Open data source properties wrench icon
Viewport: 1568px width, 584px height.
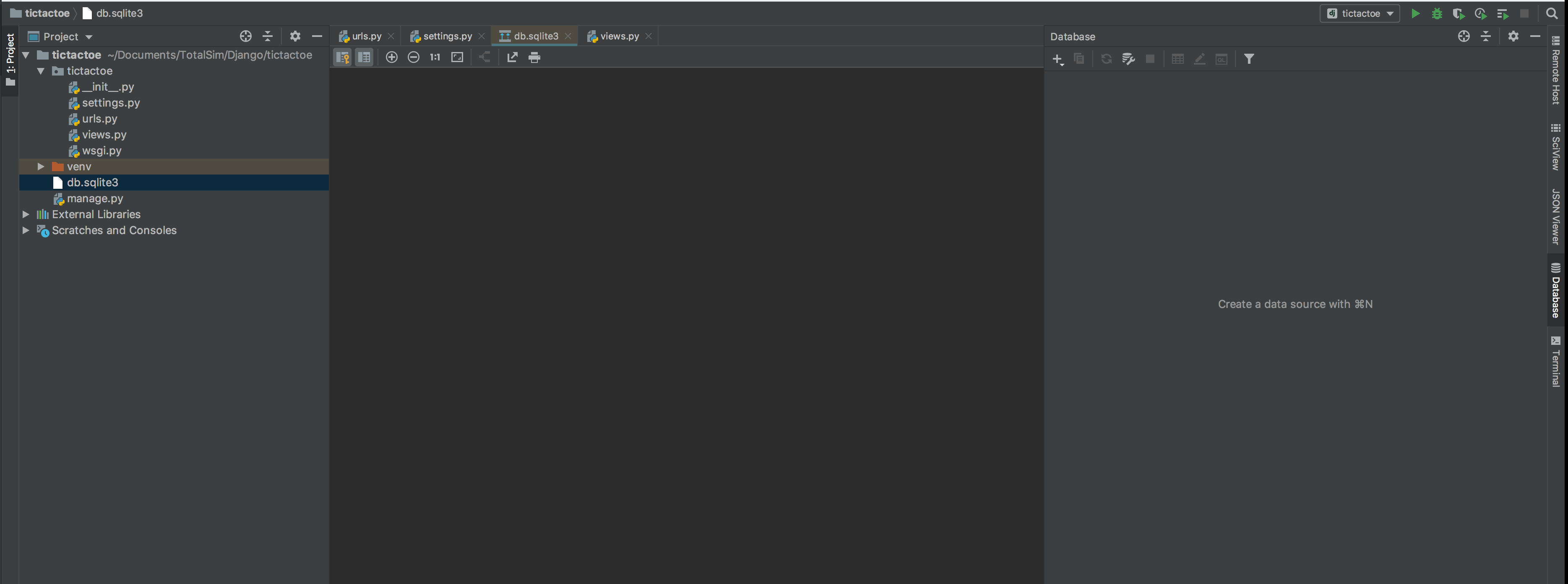click(1128, 59)
